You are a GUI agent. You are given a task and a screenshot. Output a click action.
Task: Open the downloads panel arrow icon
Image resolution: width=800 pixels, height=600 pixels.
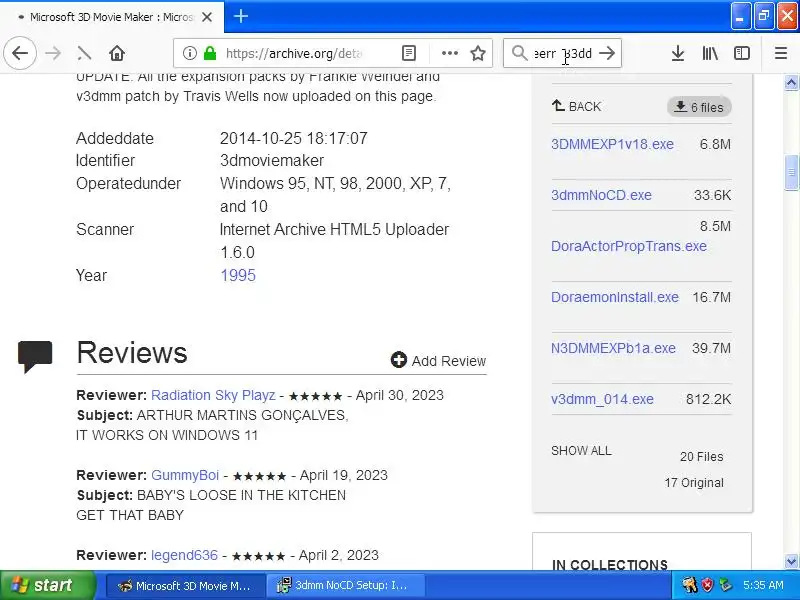(678, 53)
